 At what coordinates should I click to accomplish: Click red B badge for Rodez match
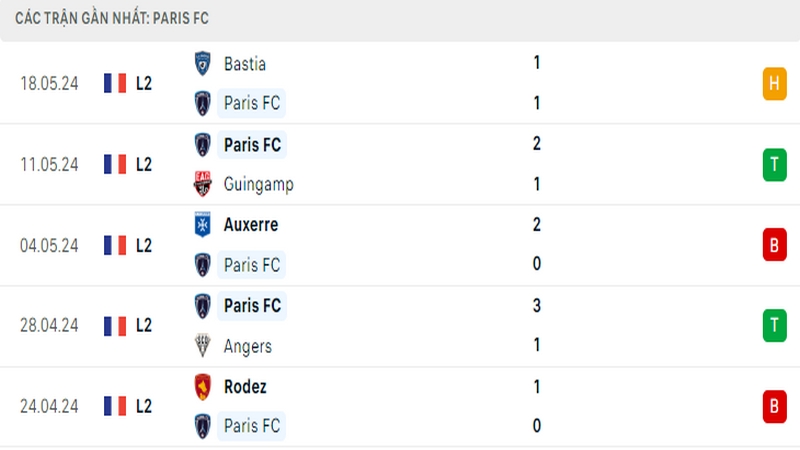774,407
